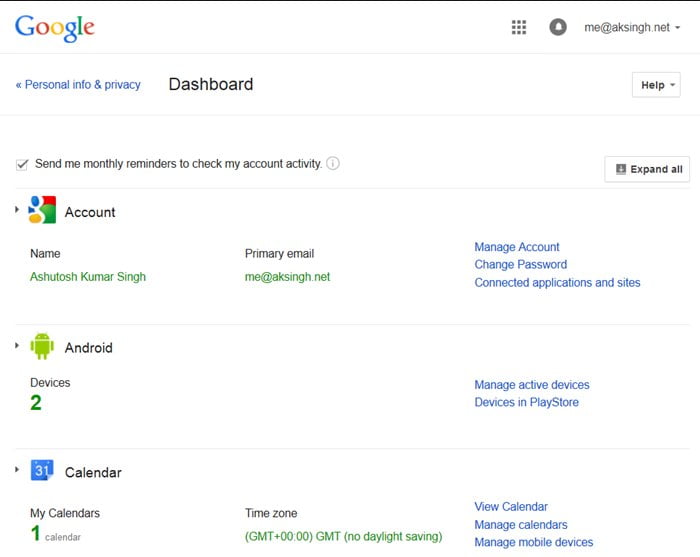Expand the Calendar section triangle
Screen dimensions: 700x557
coord(17,470)
